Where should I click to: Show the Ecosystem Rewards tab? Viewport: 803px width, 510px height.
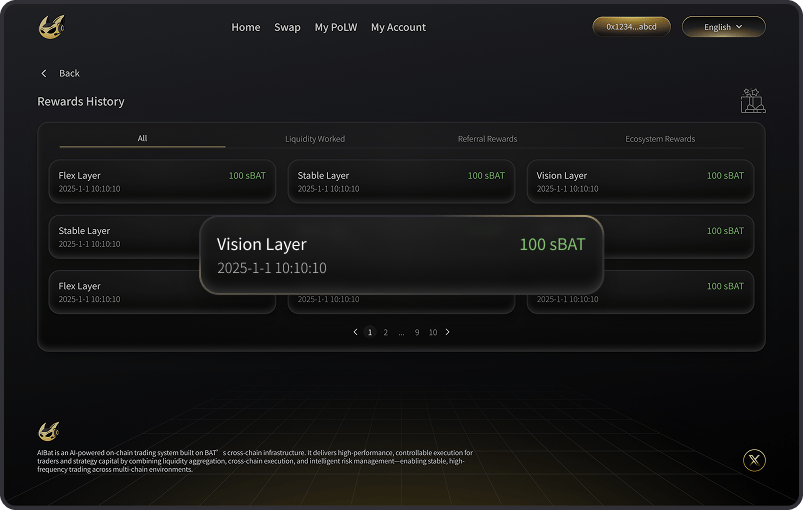click(660, 139)
